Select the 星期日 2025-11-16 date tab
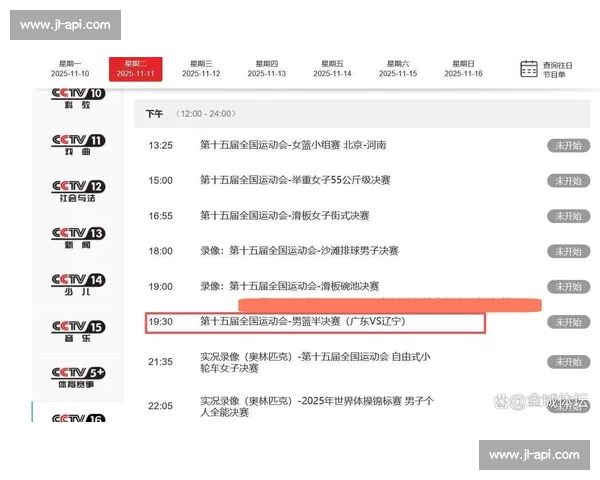Image resolution: width=600 pixels, height=480 pixels. 463,68
